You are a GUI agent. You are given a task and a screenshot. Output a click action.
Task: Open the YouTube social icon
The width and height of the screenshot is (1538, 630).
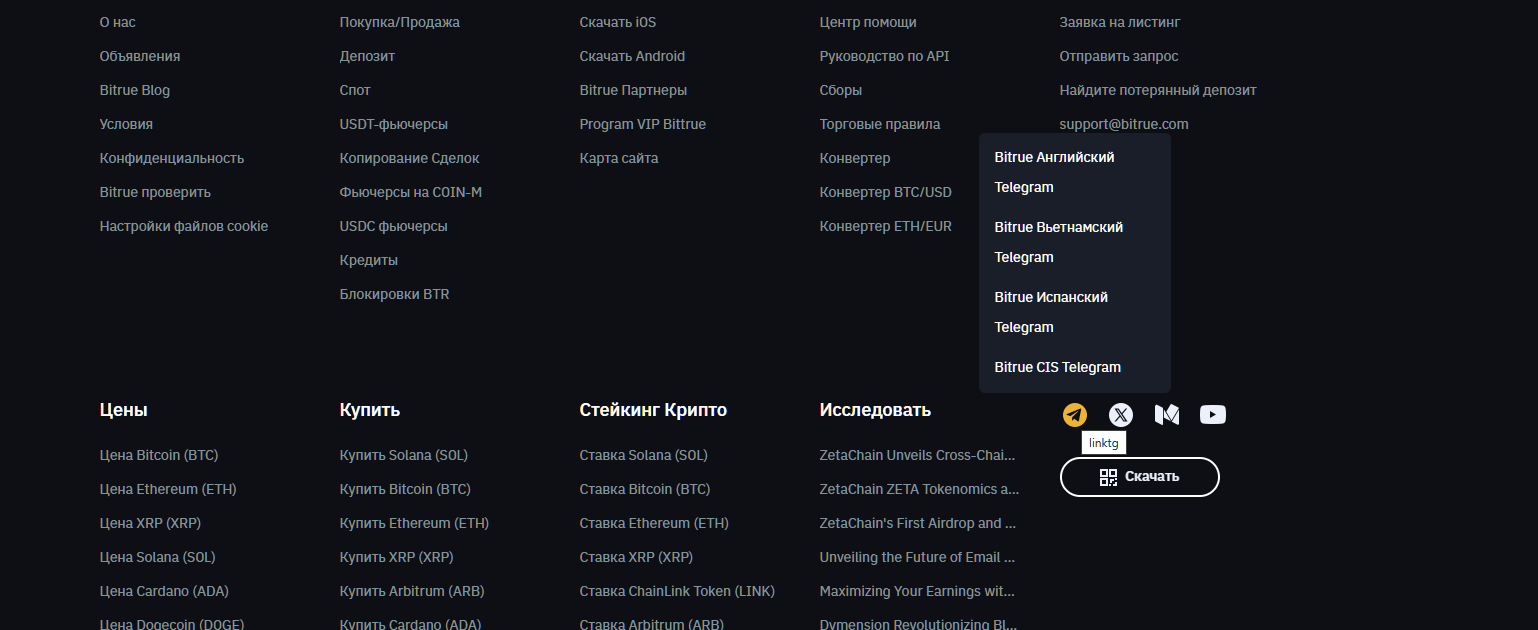pos(1213,415)
